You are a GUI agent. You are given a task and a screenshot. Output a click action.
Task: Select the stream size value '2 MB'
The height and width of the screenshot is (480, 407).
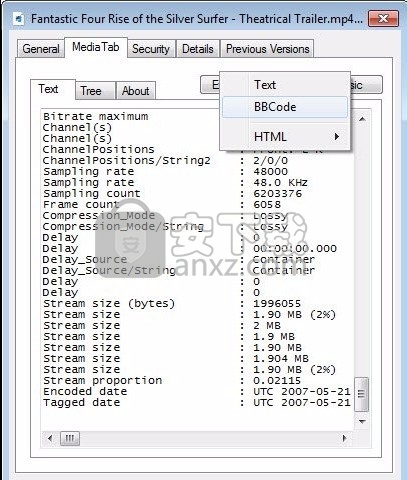(x=267, y=326)
